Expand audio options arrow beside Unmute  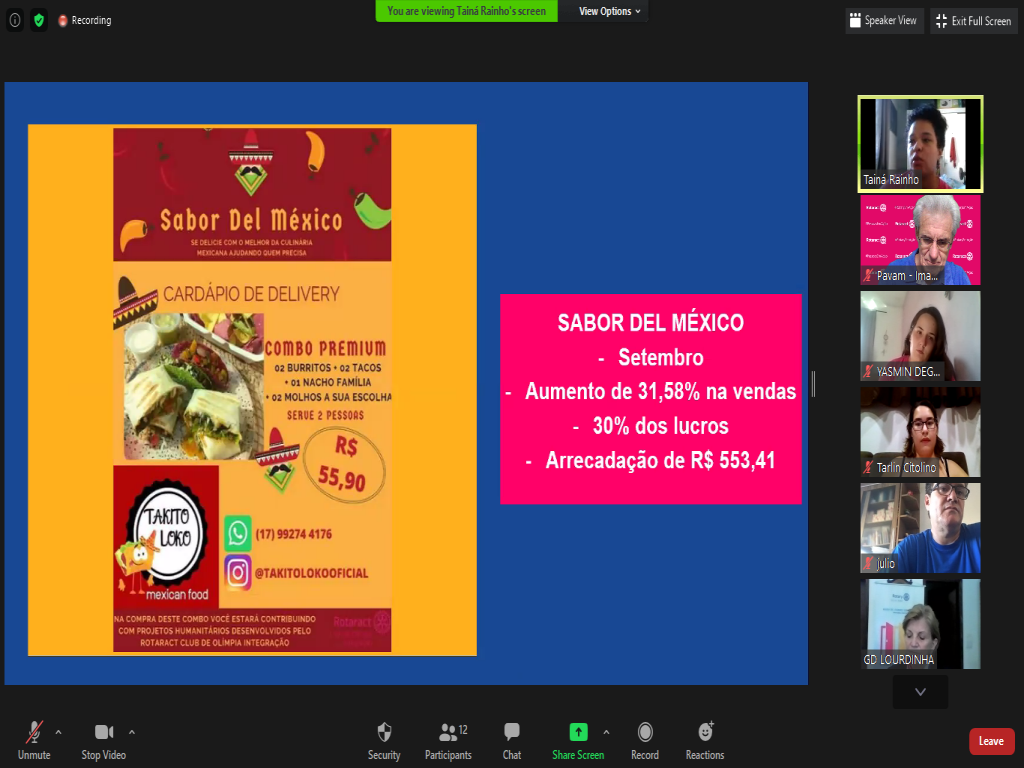click(x=58, y=732)
